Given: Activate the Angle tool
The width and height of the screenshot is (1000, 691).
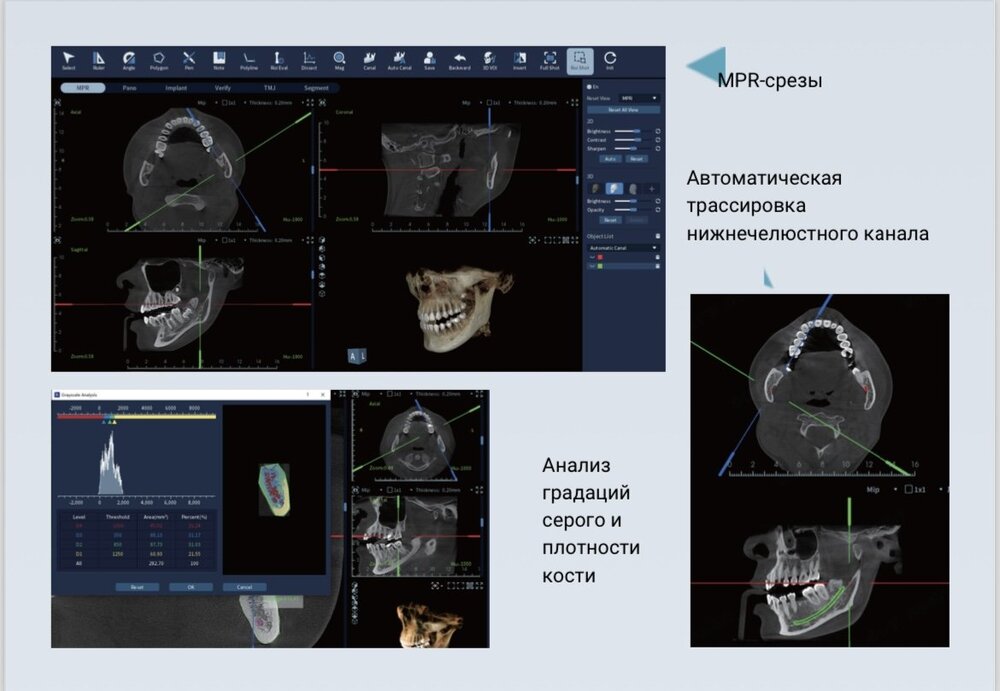Looking at the screenshot, I should point(129,61).
